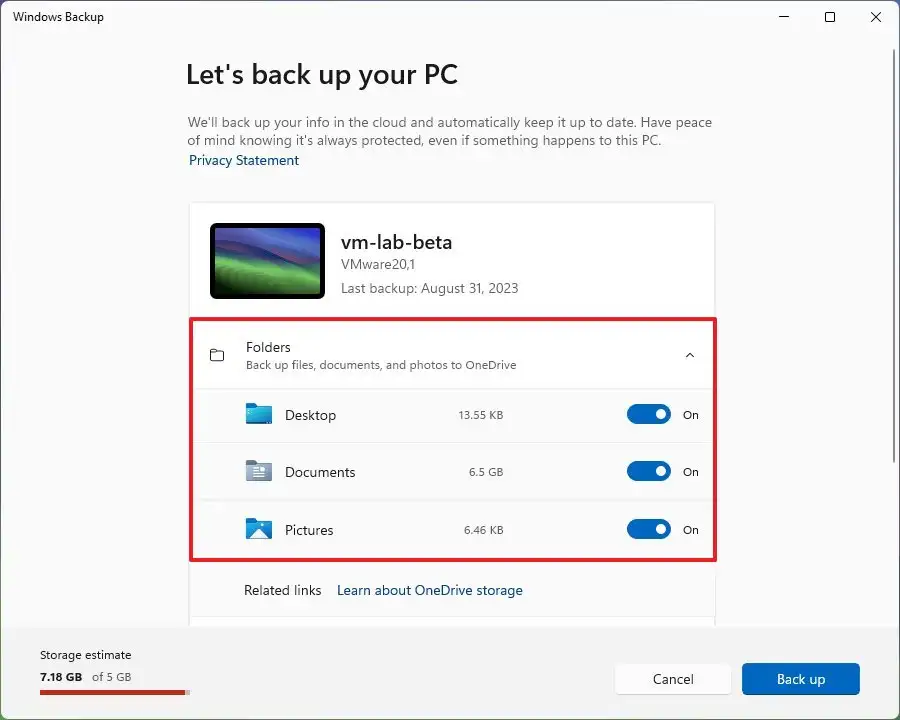Turn off Documents backup toggle
This screenshot has width=900, height=720.
click(648, 470)
